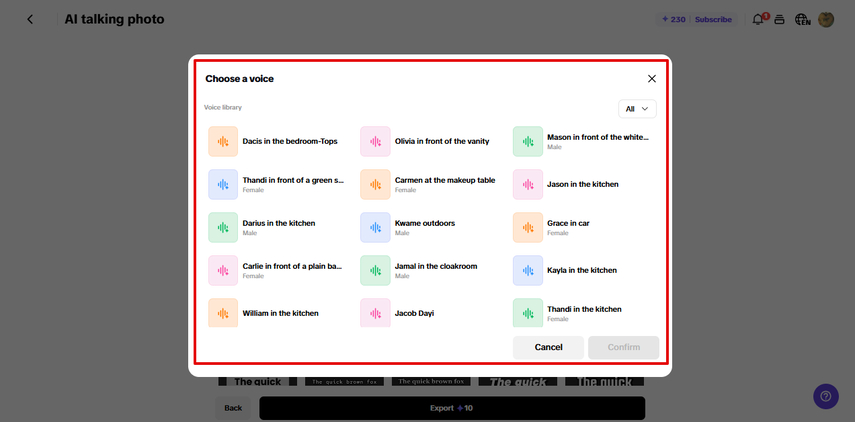Screen dimensions: 855x422
Task: Select voice name William in the kitchen
Action: pyautogui.click(x=281, y=314)
